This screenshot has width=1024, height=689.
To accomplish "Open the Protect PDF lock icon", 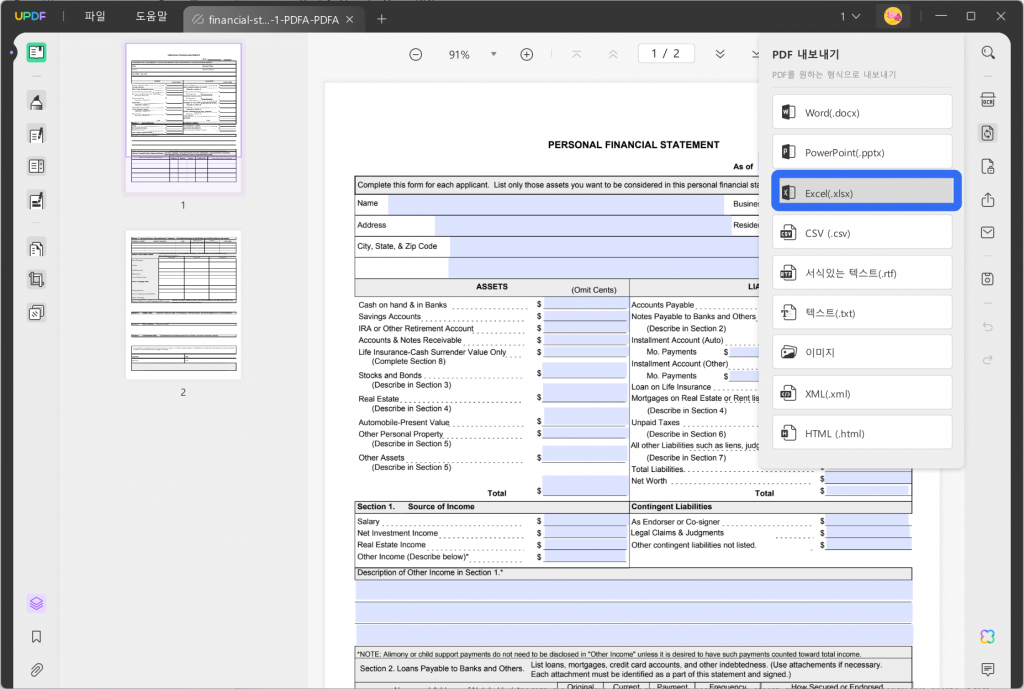I will point(988,166).
